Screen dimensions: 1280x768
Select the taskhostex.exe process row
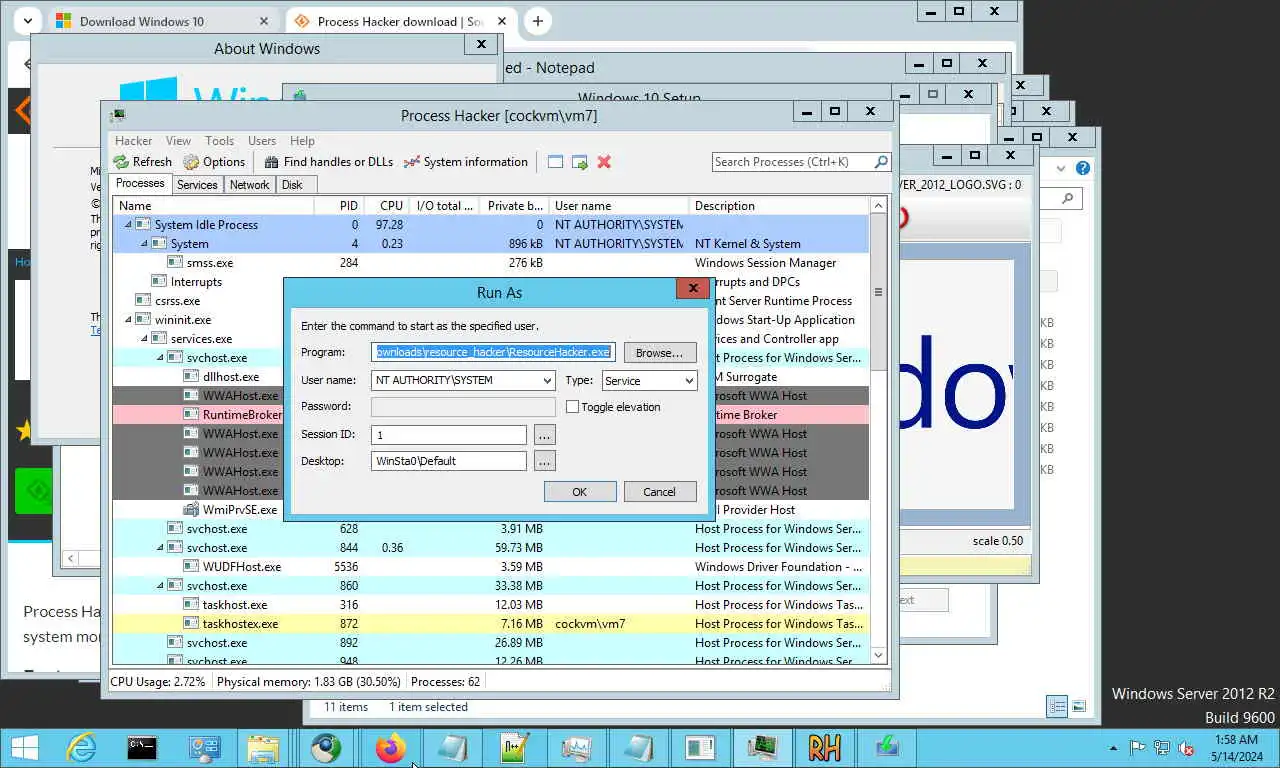pyautogui.click(x=490, y=624)
